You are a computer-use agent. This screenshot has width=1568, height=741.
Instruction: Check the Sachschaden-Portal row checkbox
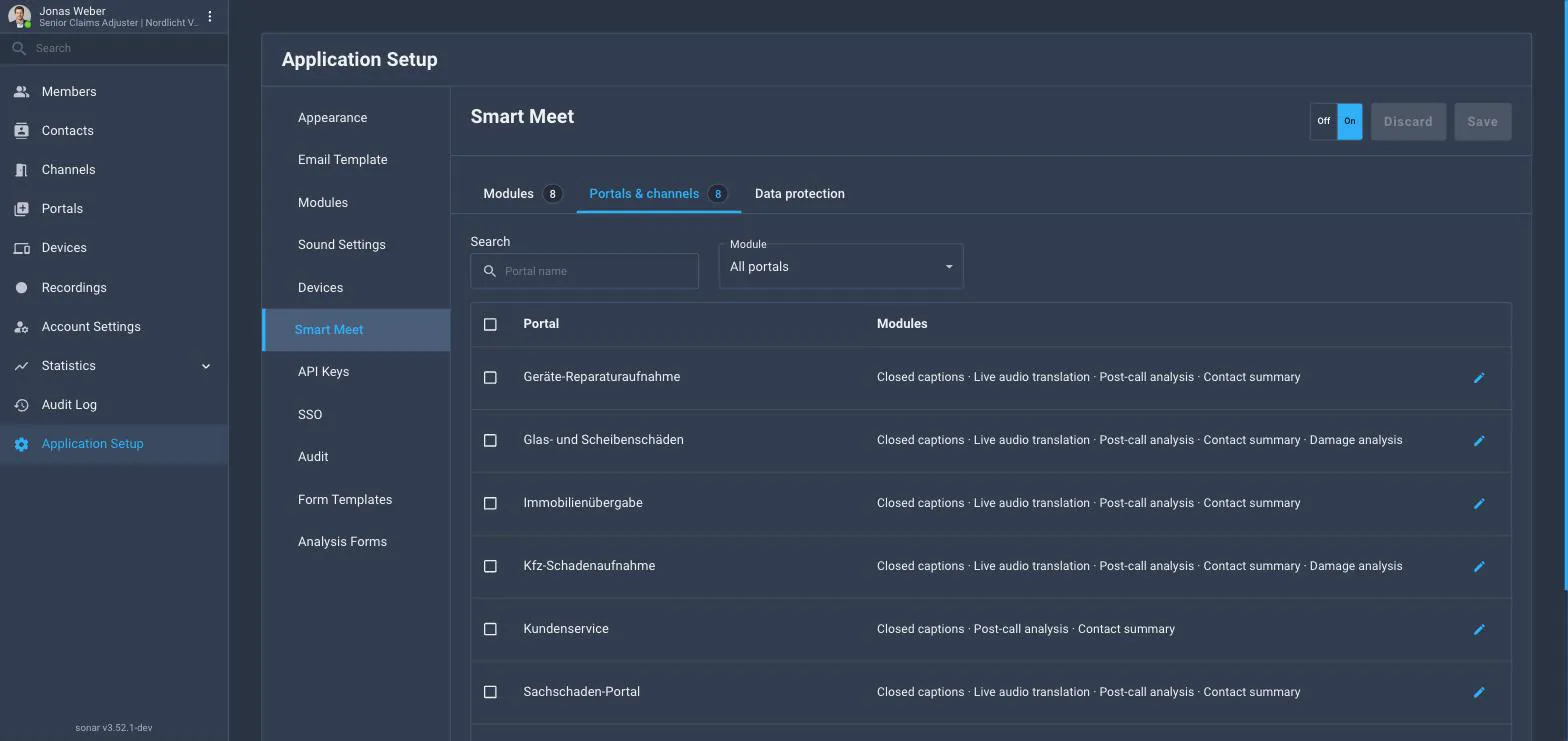click(x=490, y=693)
